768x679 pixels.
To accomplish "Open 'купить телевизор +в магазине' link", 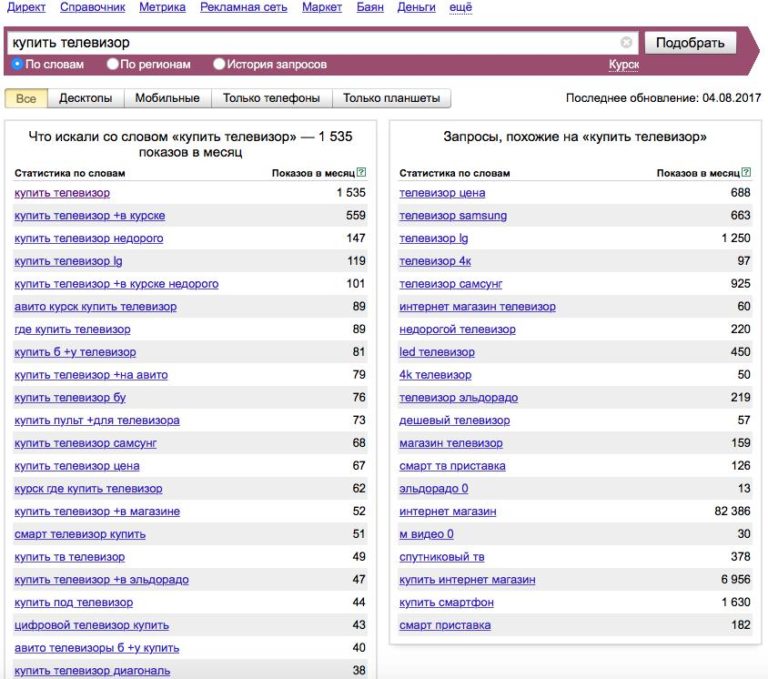I will click(x=97, y=512).
